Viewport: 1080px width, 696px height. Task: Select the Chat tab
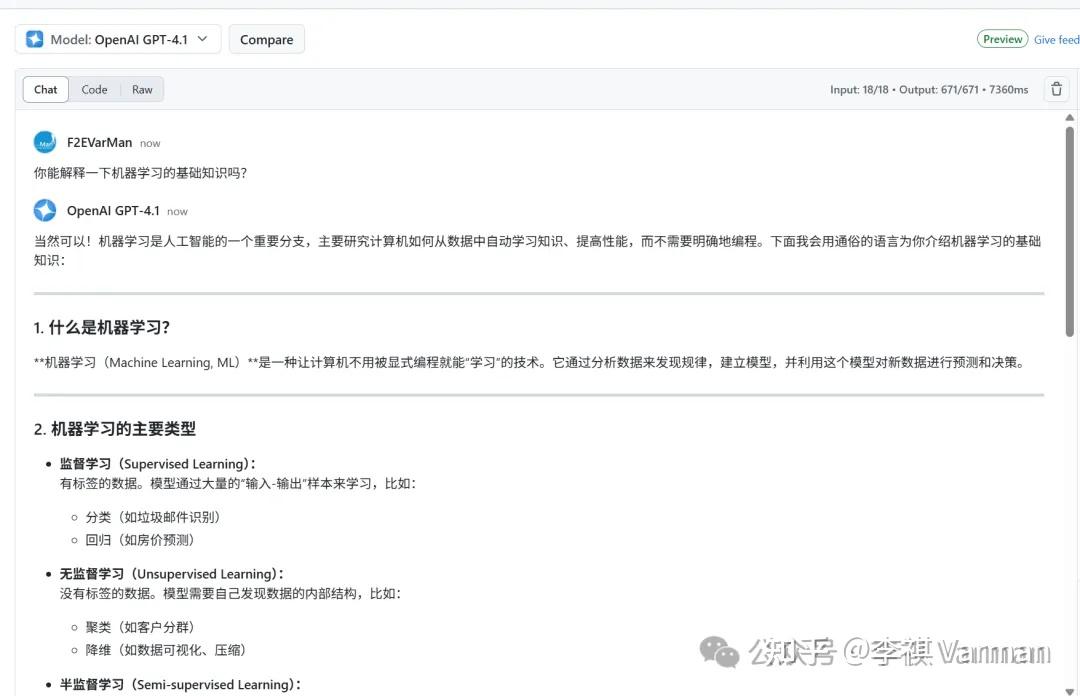[45, 89]
